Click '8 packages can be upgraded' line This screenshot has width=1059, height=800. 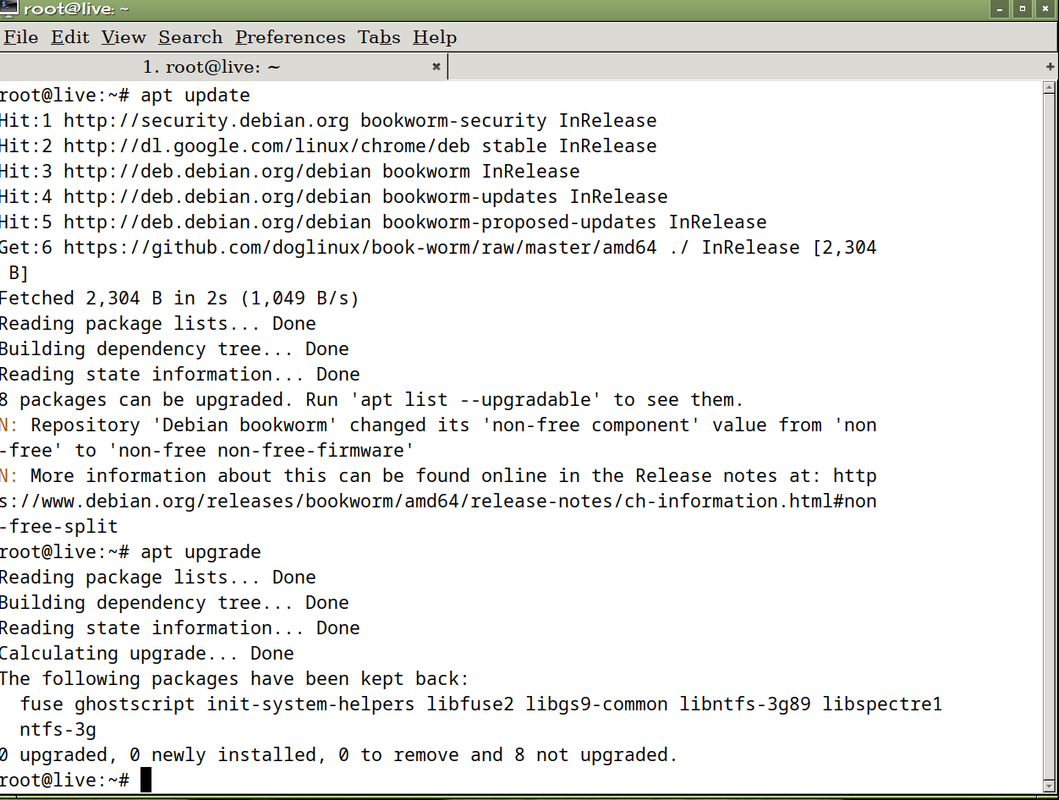tap(371, 400)
